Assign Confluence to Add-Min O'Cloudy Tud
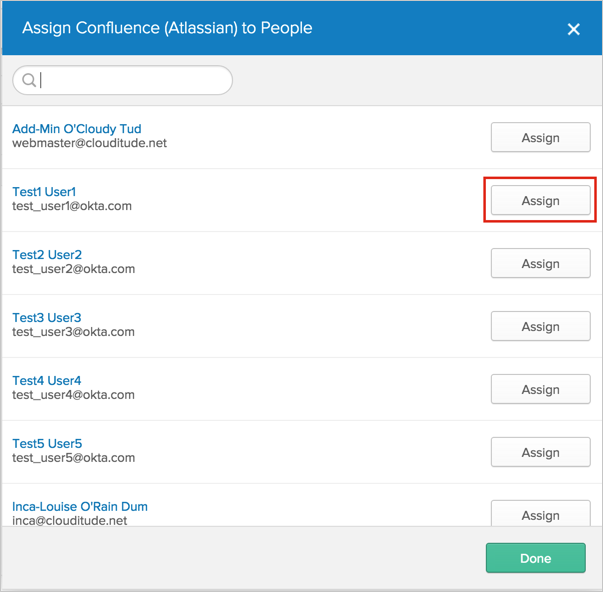The image size is (603, 592). coord(540,138)
